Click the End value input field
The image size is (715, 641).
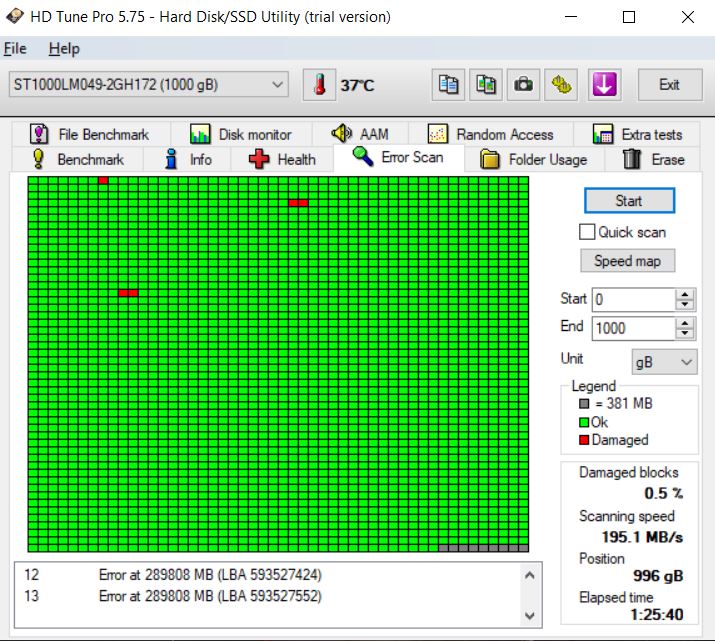tap(632, 328)
